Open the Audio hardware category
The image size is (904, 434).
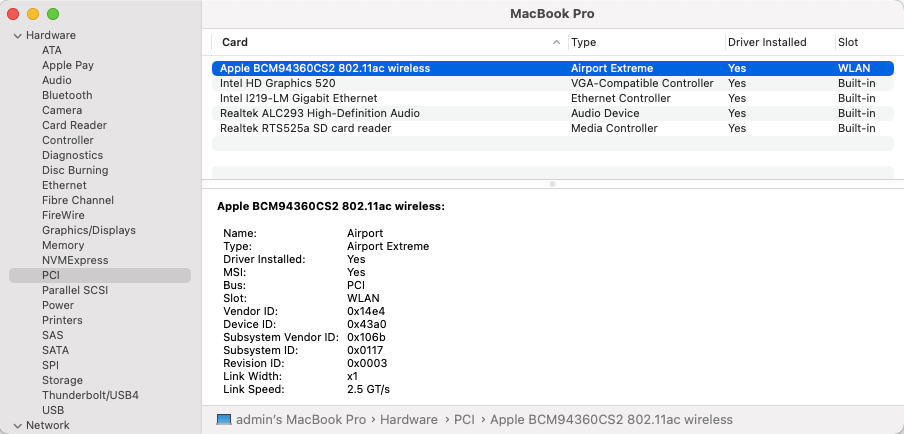[x=56, y=80]
